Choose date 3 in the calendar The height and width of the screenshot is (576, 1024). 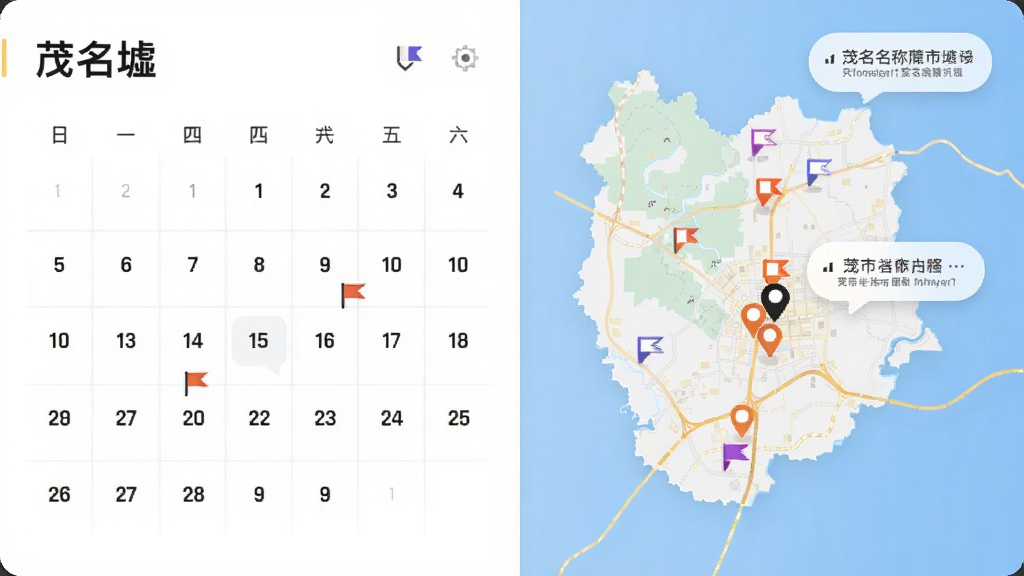pyautogui.click(x=392, y=191)
